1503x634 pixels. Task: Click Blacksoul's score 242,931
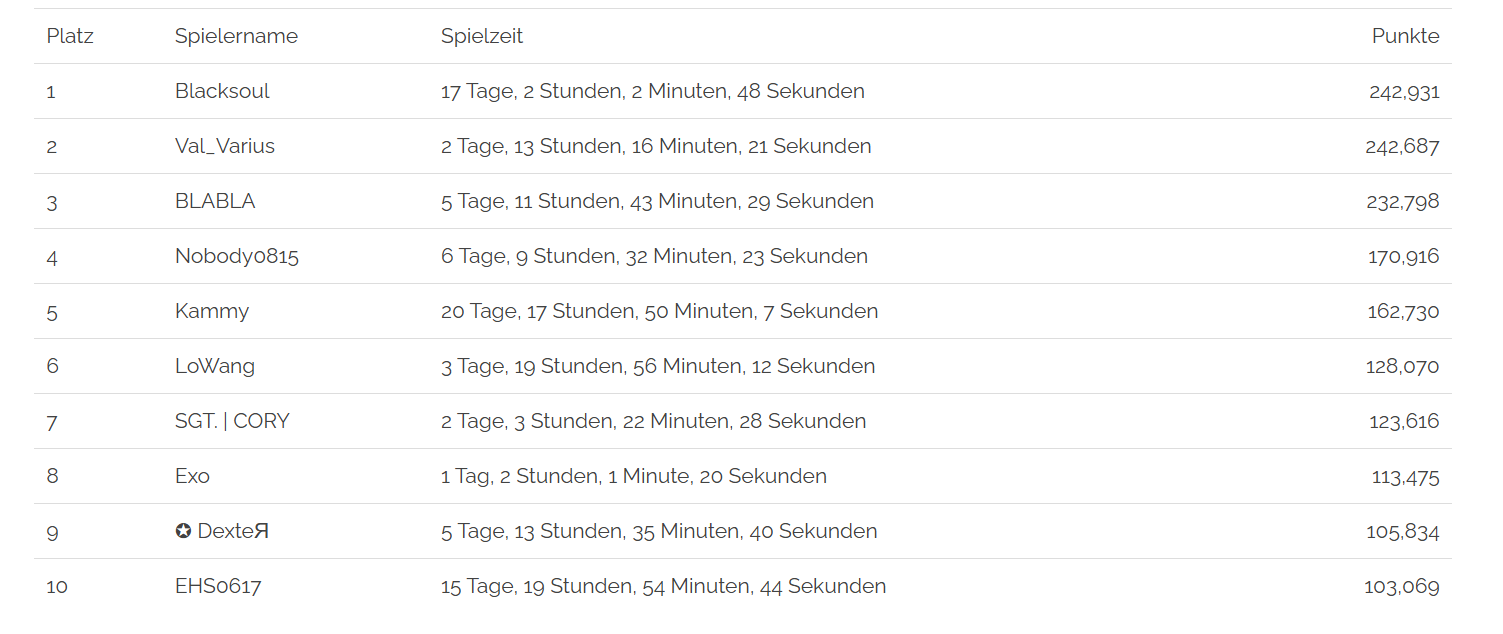tap(1404, 92)
